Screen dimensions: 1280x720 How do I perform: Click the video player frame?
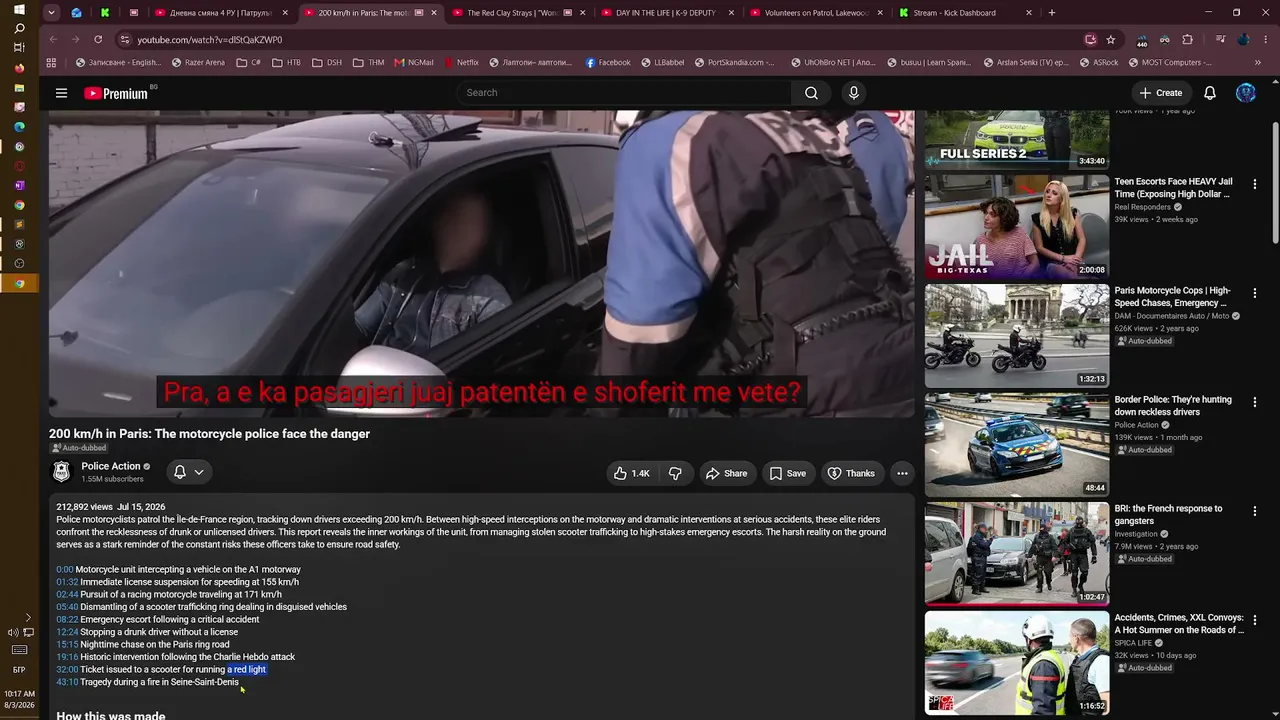tap(481, 264)
